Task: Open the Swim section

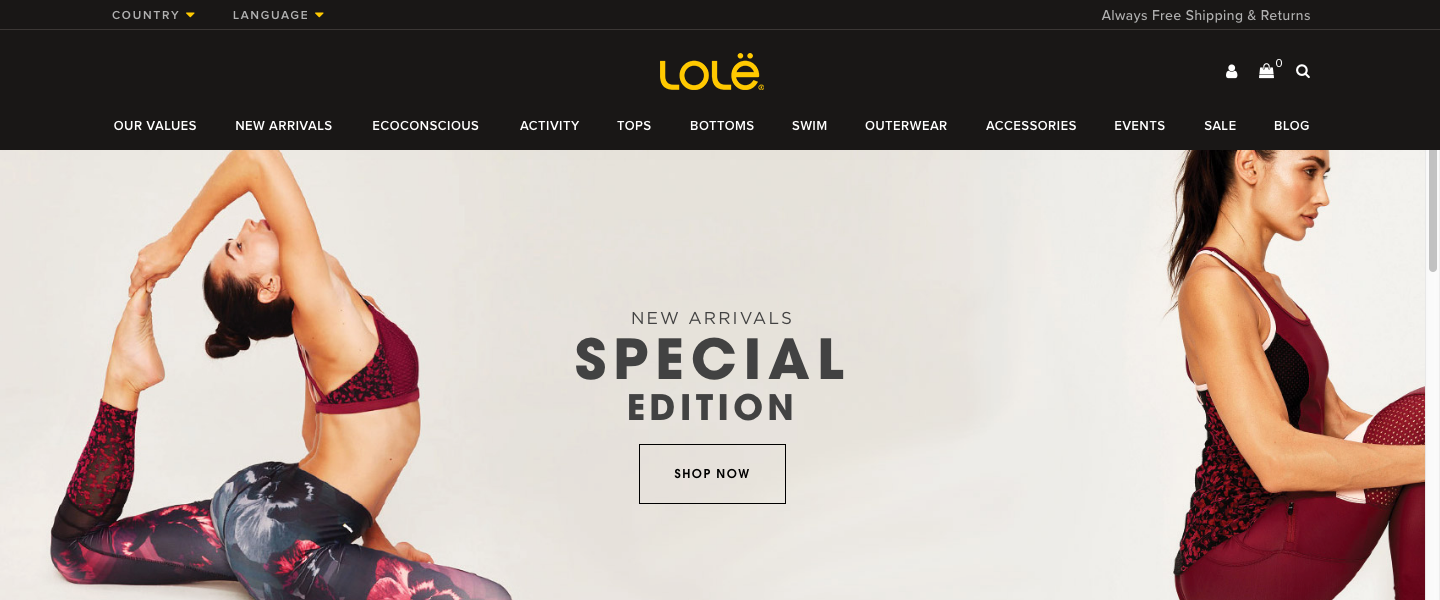Action: tap(810, 126)
